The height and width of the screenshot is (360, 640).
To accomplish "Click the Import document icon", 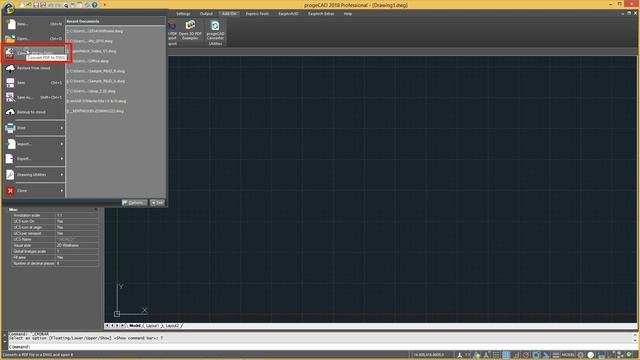I will point(11,144).
